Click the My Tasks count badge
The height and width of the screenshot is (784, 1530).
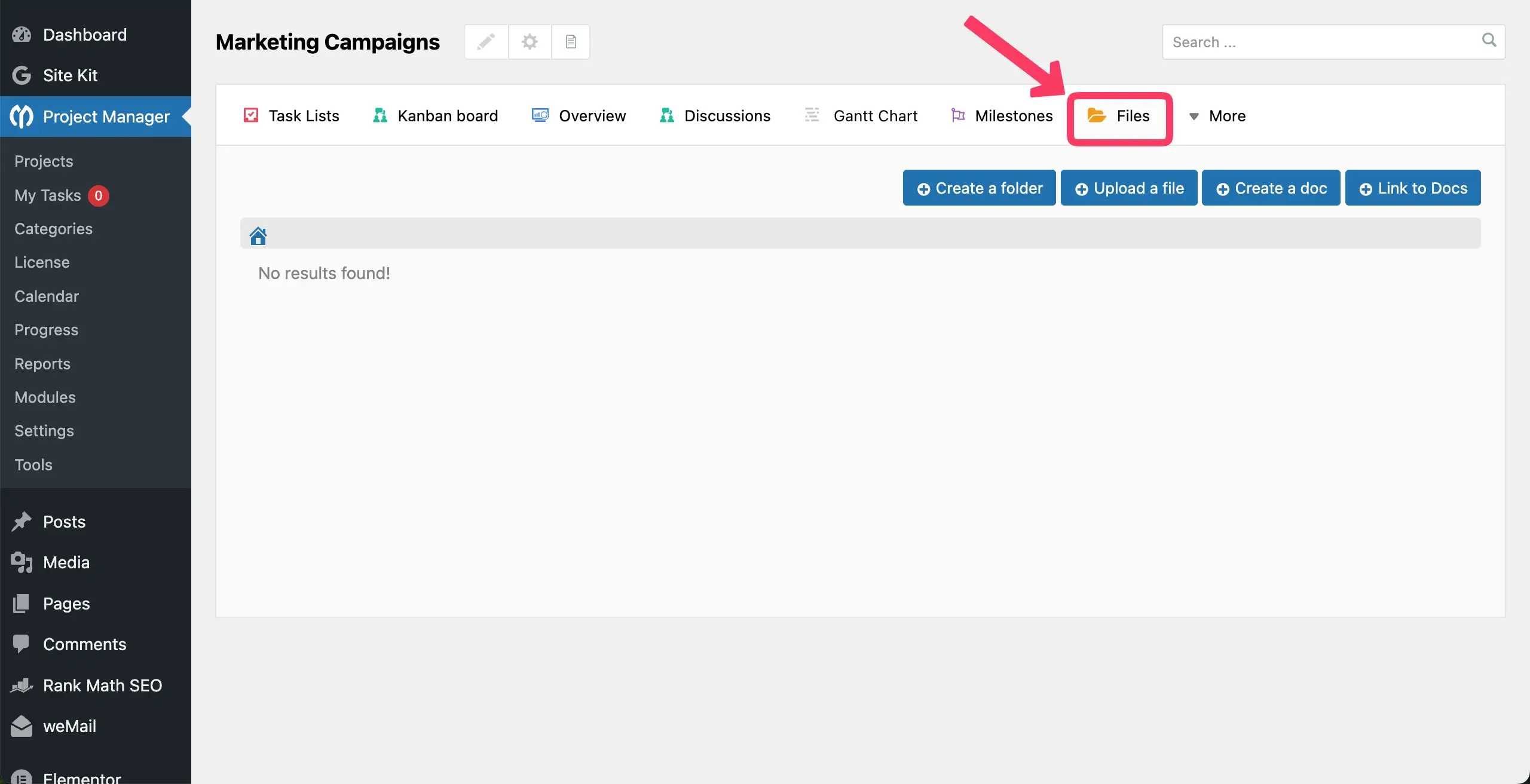pos(99,195)
